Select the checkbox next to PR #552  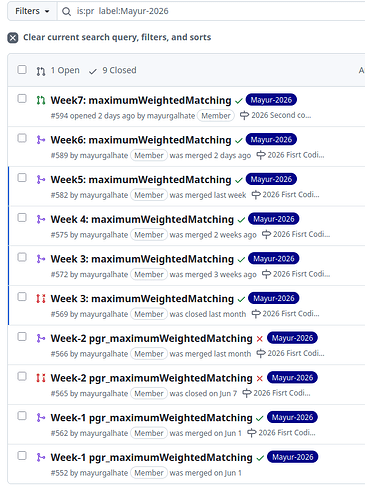click(x=22, y=455)
